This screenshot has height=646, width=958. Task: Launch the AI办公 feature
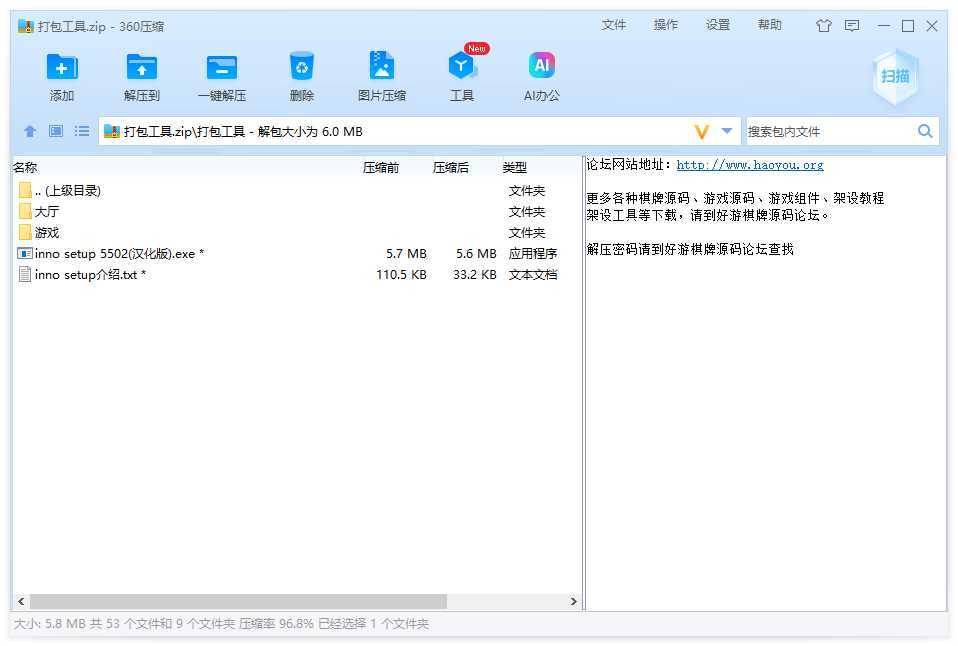tap(541, 67)
